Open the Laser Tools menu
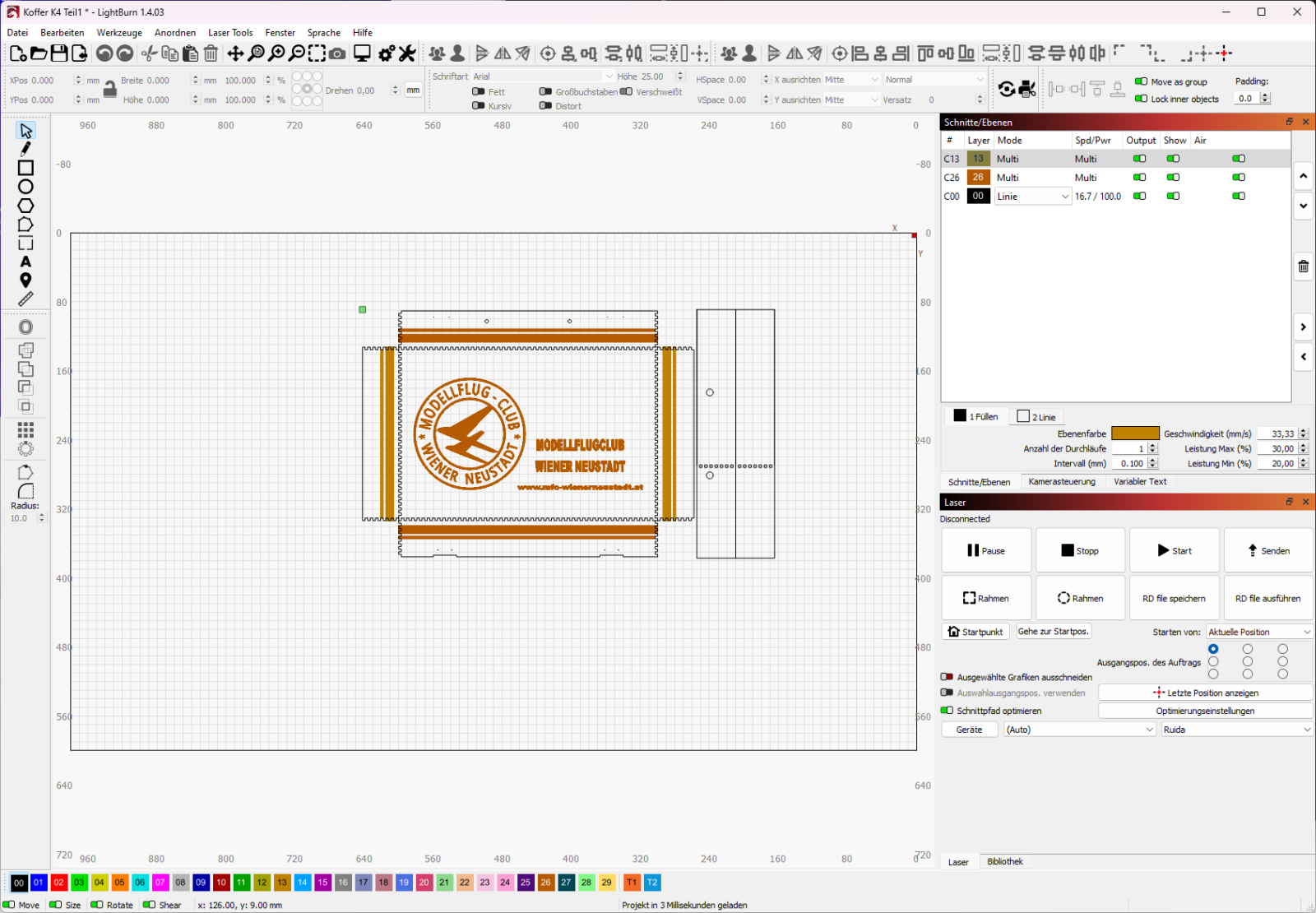 (230, 33)
